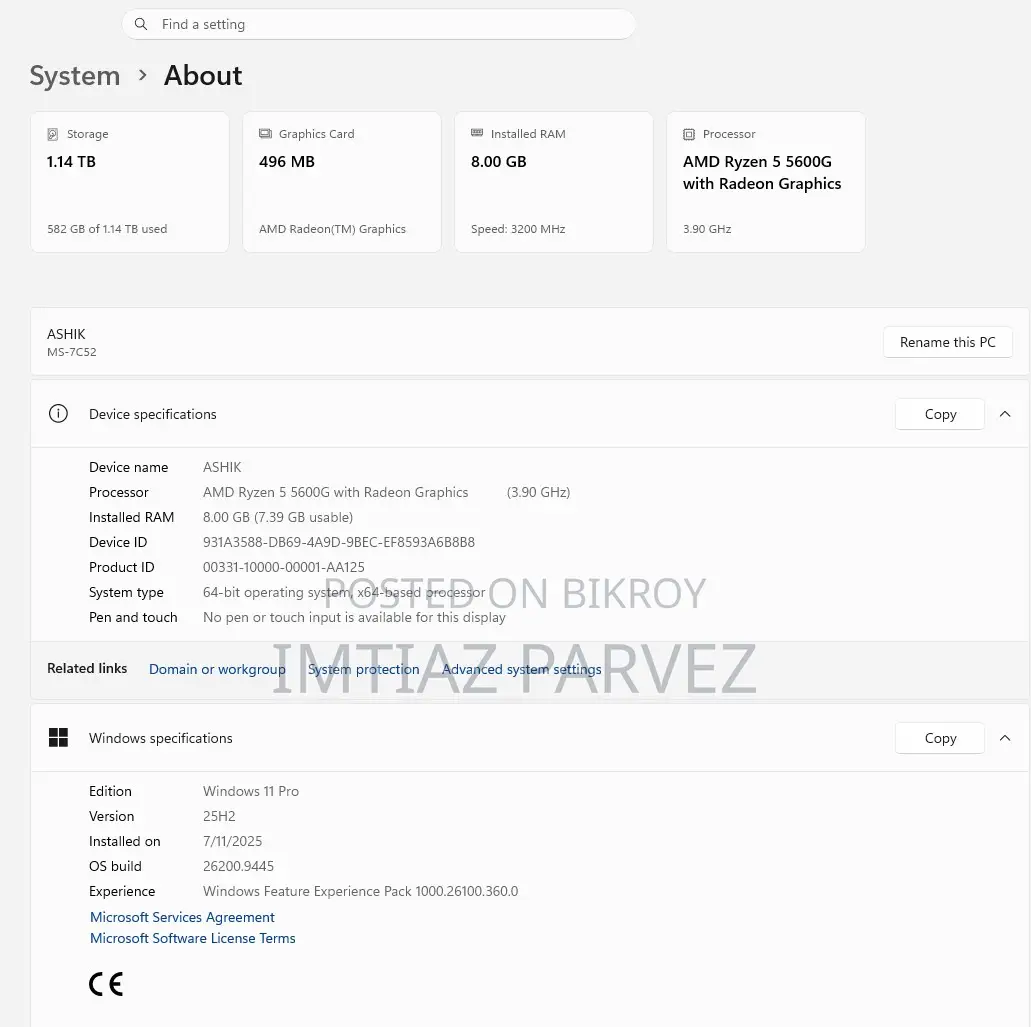Copy the Device specifications
The width and height of the screenshot is (1031, 1027).
point(940,414)
